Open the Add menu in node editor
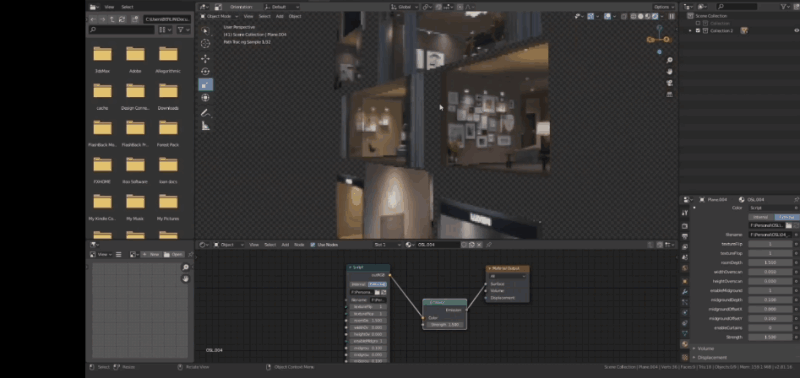Image resolution: width=800 pixels, height=378 pixels. point(285,245)
